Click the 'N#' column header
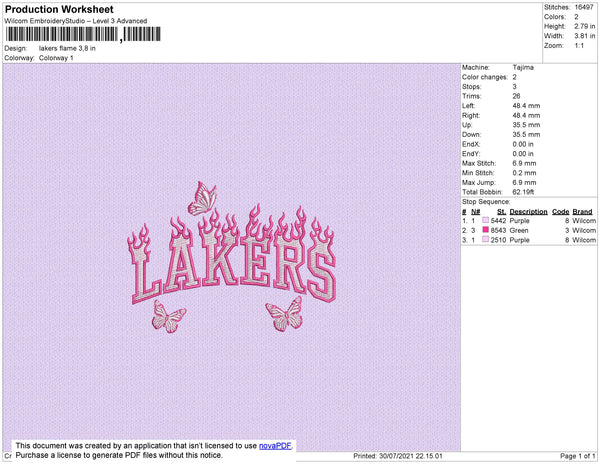 [x=475, y=212]
